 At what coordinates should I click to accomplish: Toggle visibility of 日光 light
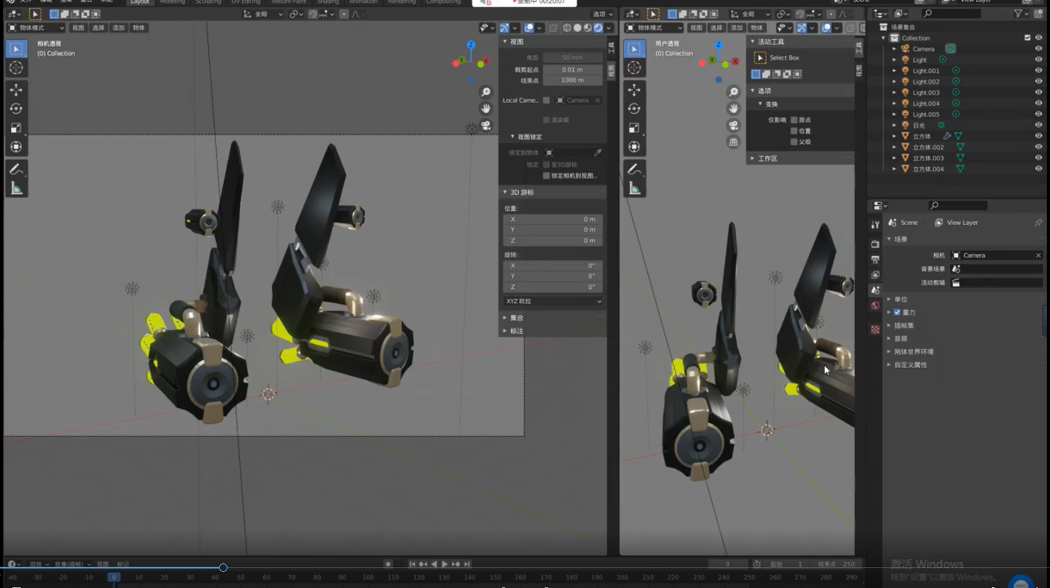[x=1039, y=125]
